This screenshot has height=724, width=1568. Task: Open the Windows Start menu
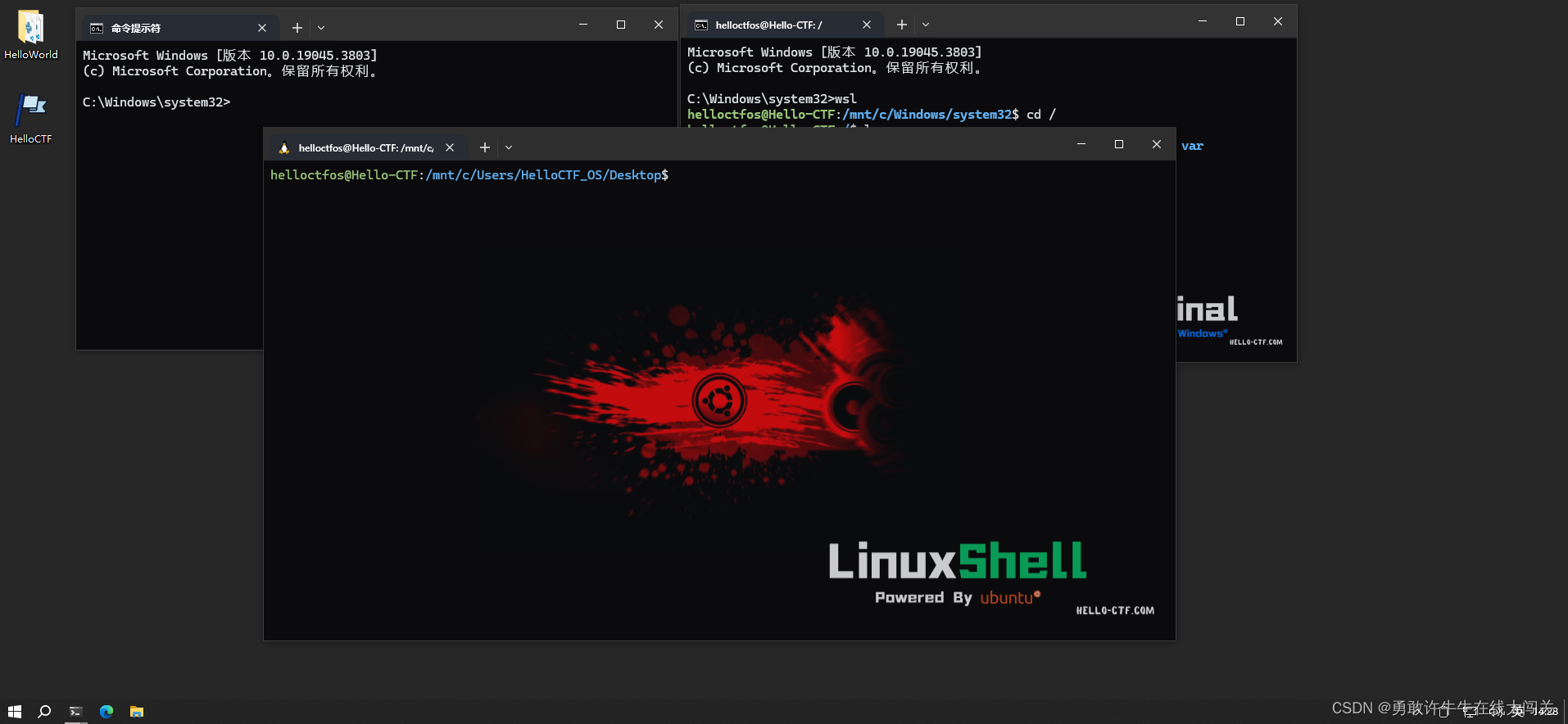click(15, 712)
